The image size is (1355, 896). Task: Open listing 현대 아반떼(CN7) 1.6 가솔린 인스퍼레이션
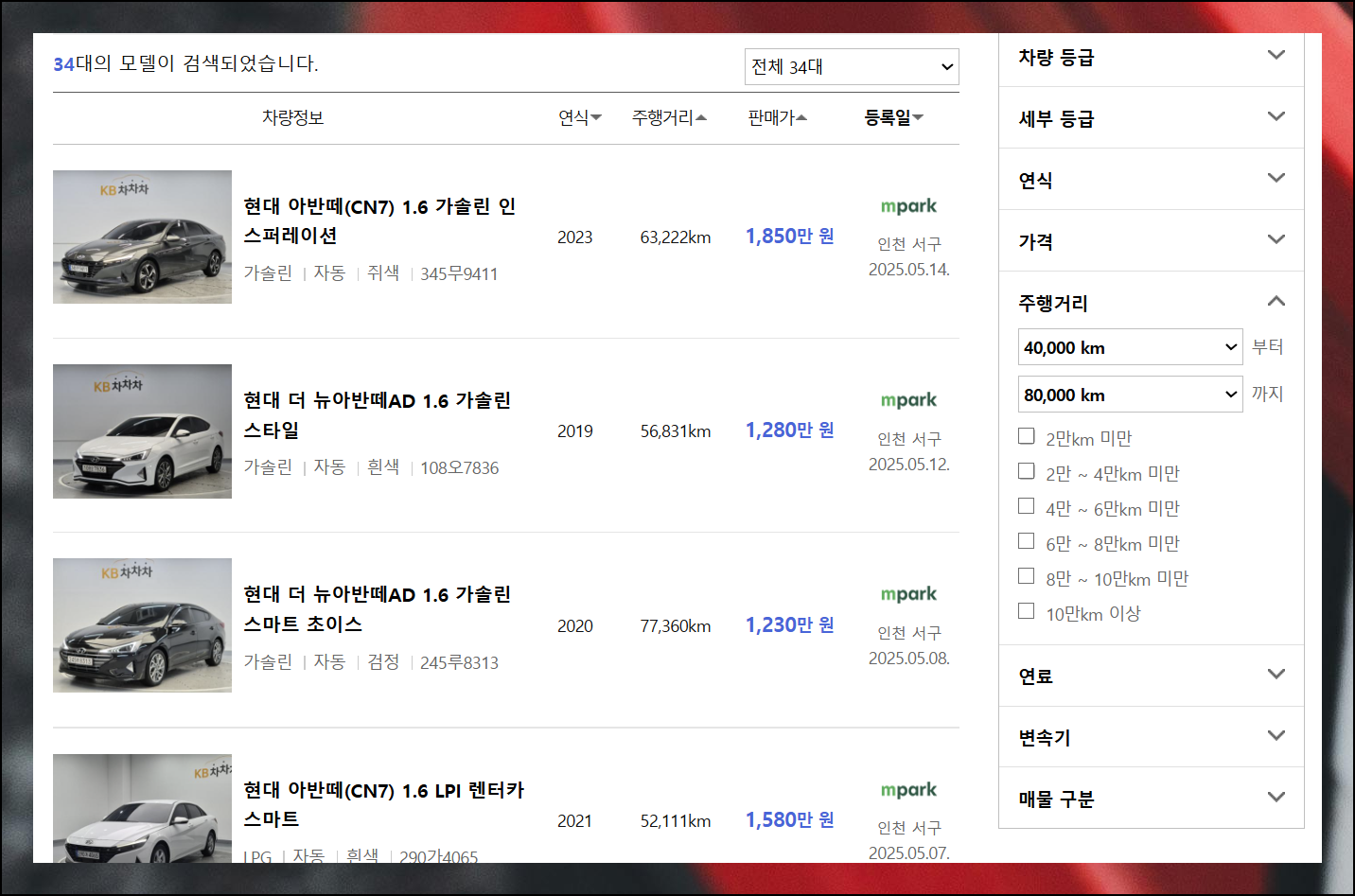pos(379,220)
